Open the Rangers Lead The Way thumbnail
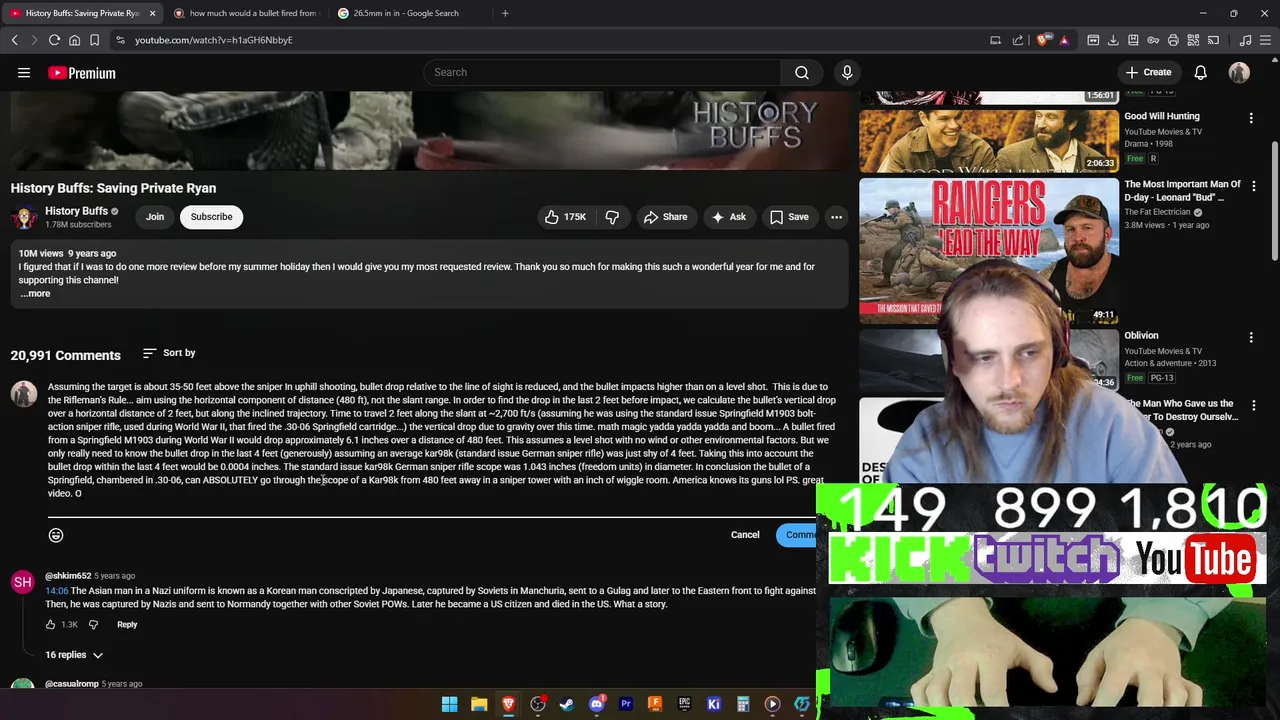Viewport: 1280px width, 720px height. tap(989, 250)
